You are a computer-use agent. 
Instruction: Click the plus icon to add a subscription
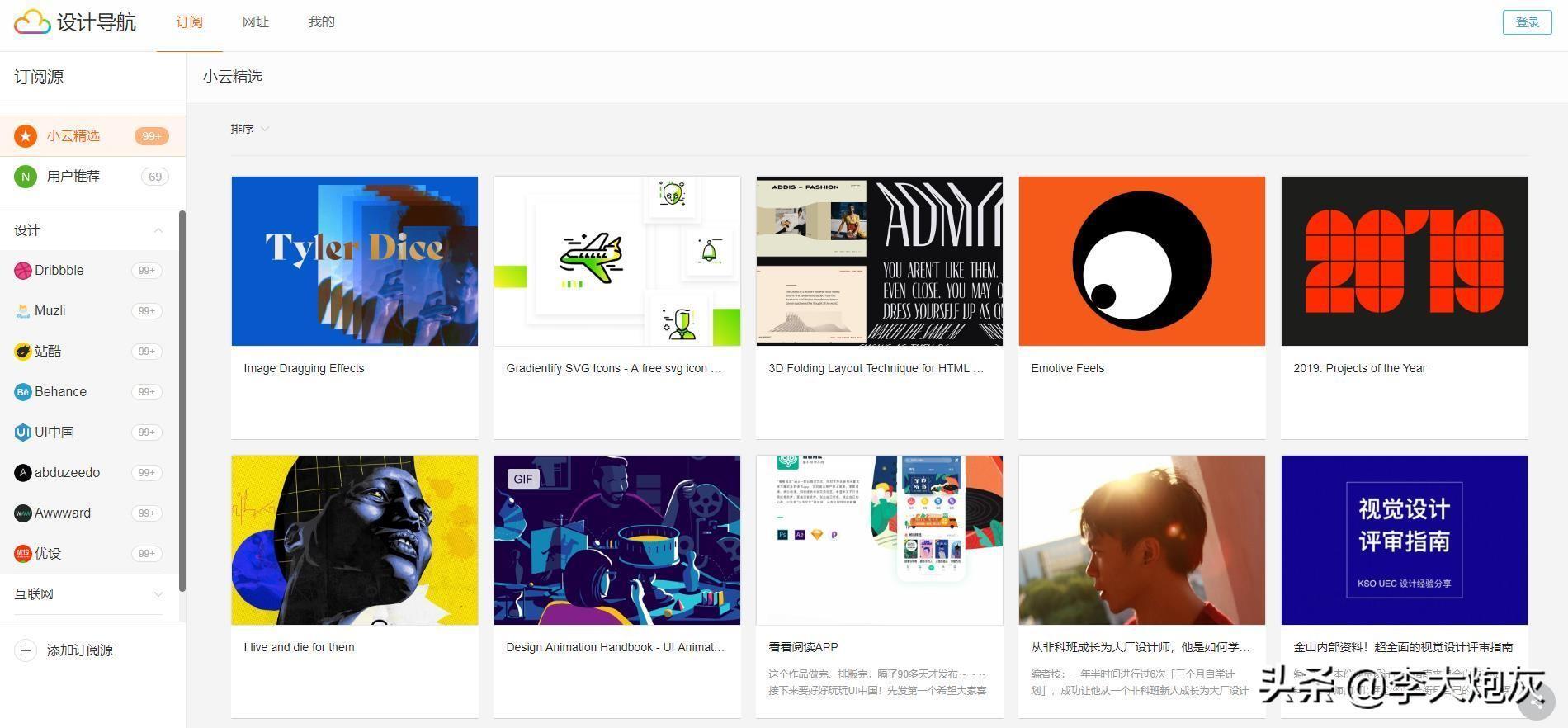point(26,650)
